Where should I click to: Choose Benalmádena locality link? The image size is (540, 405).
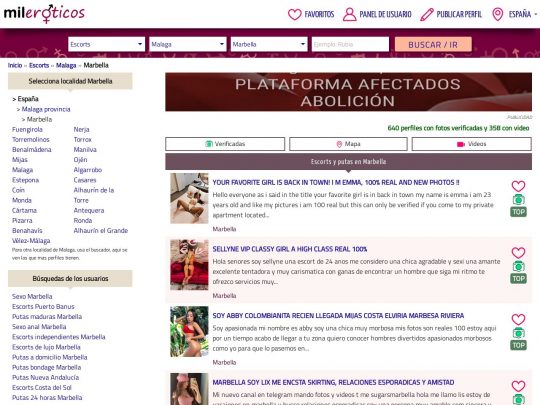click(x=32, y=149)
